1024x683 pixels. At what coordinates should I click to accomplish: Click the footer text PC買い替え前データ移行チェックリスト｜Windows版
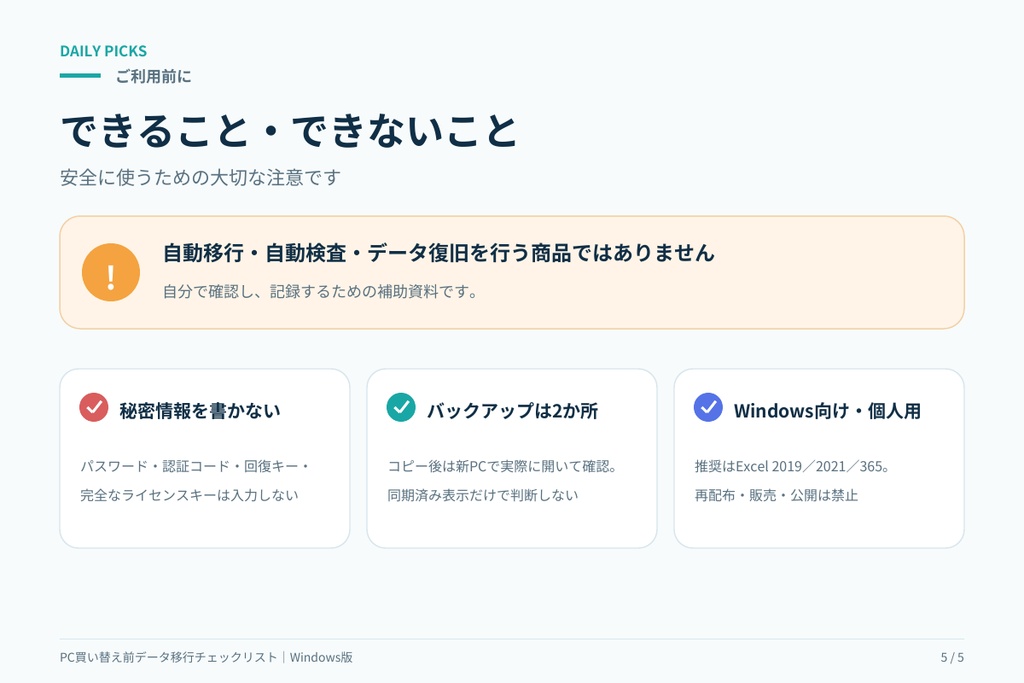tap(206, 657)
